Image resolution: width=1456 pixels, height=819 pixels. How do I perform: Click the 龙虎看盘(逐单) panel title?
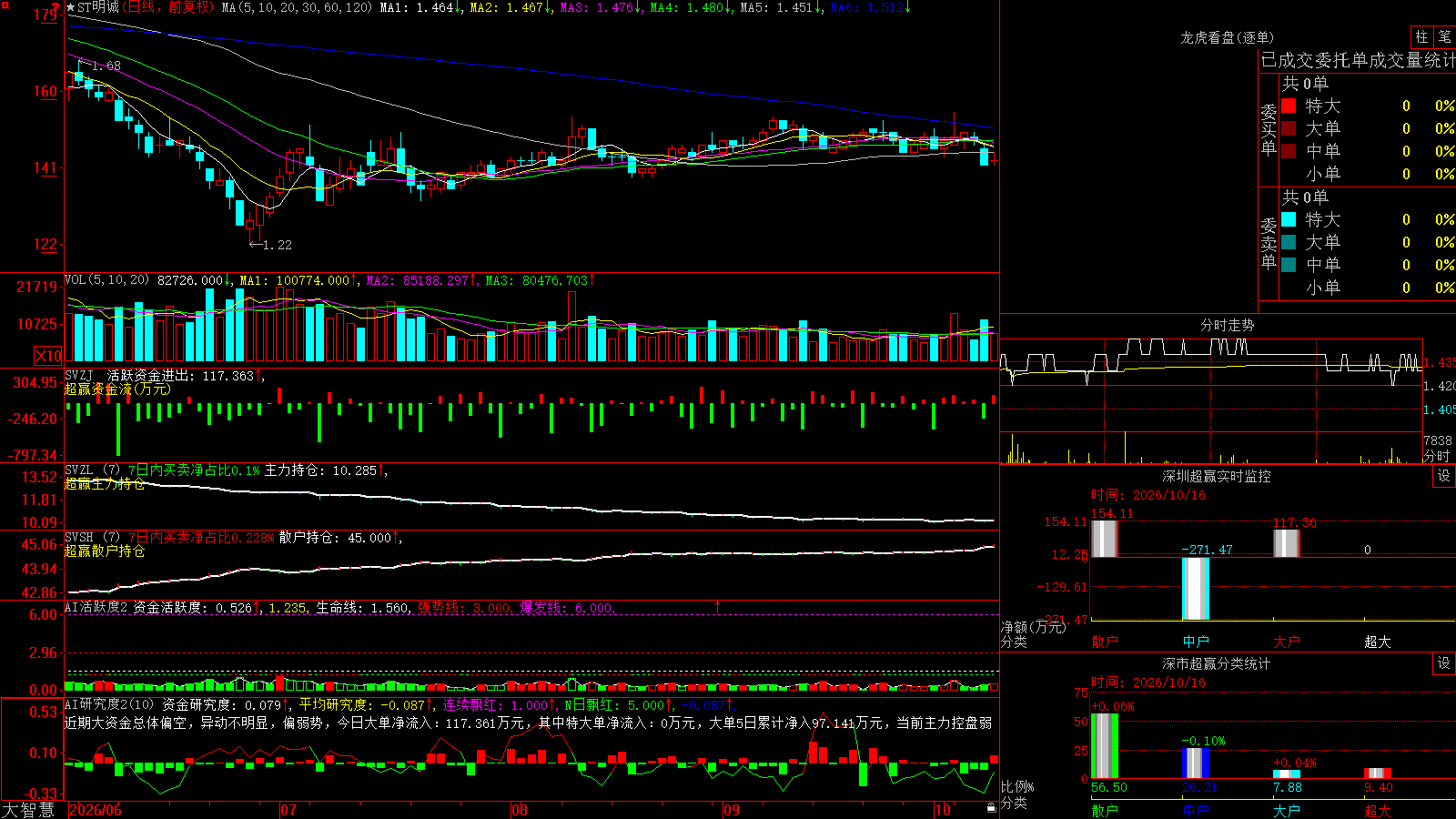pos(1227,37)
